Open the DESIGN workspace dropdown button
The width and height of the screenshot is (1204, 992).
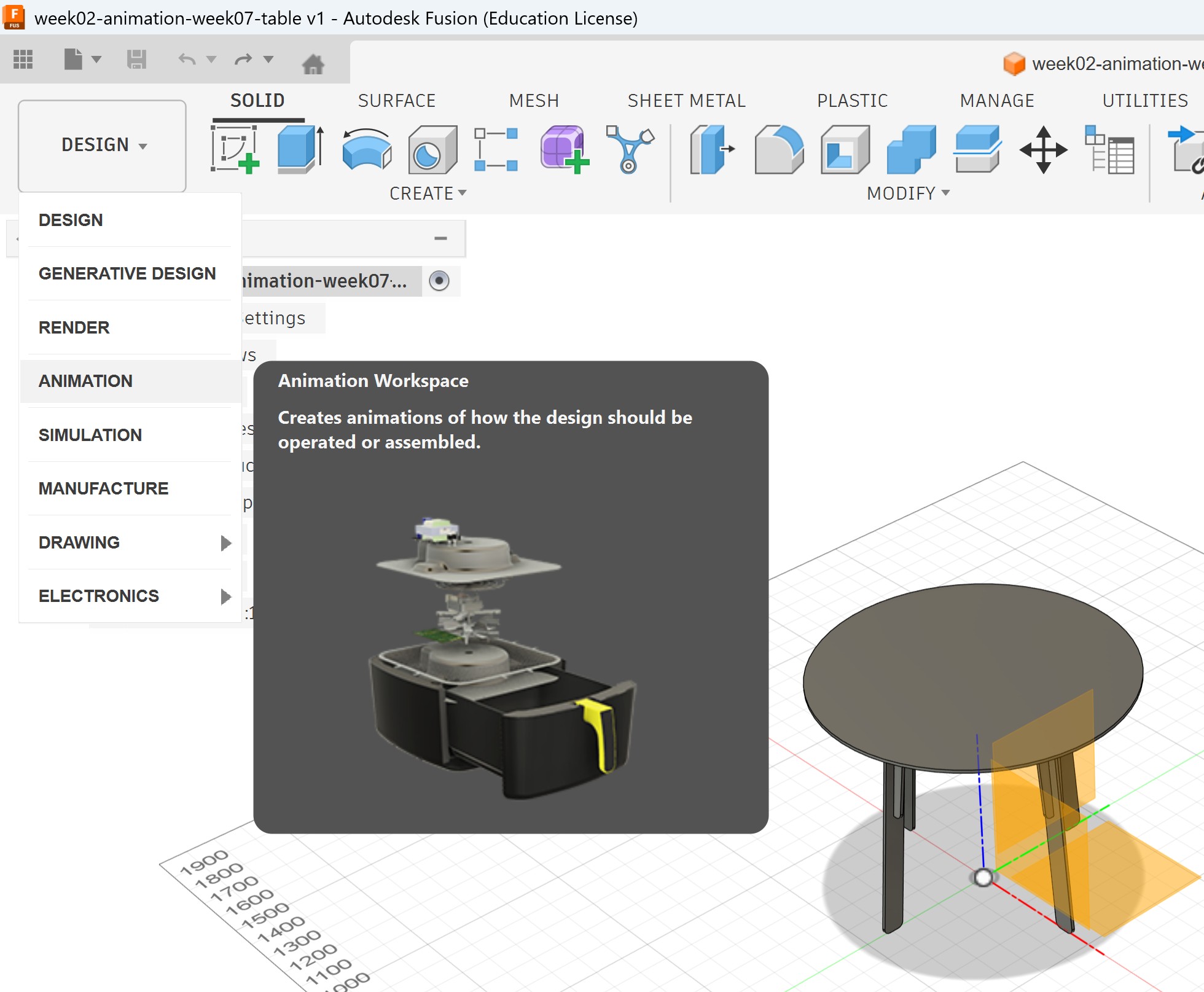(x=103, y=146)
